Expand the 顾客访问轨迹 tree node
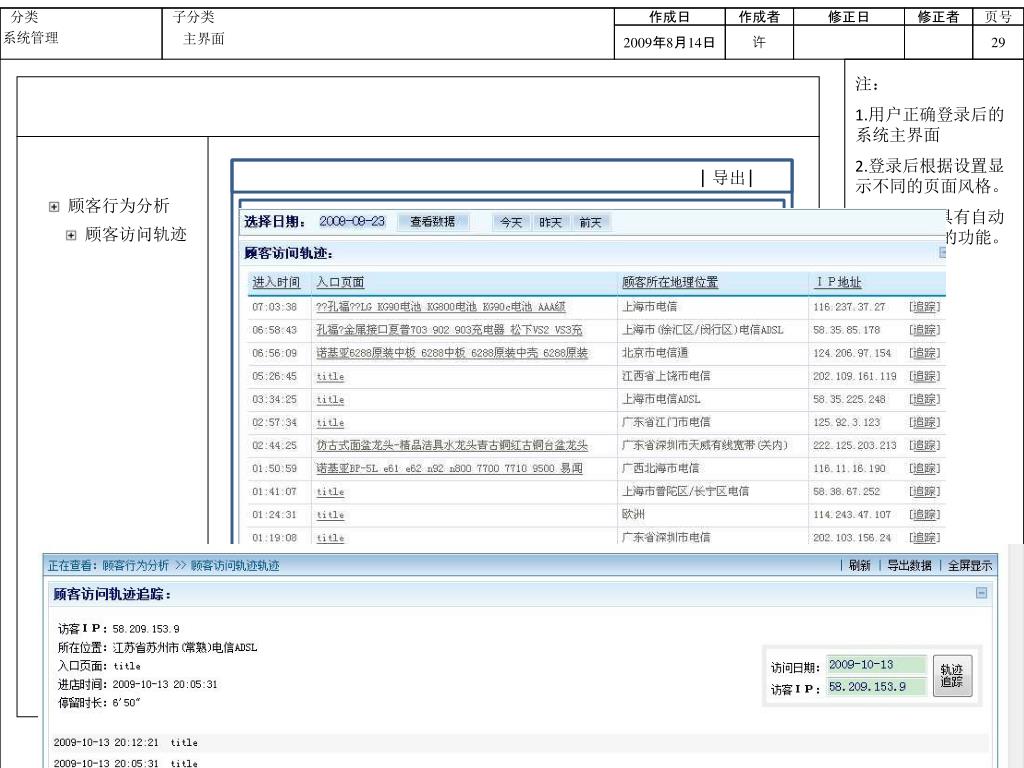The image size is (1024, 768). point(71,235)
